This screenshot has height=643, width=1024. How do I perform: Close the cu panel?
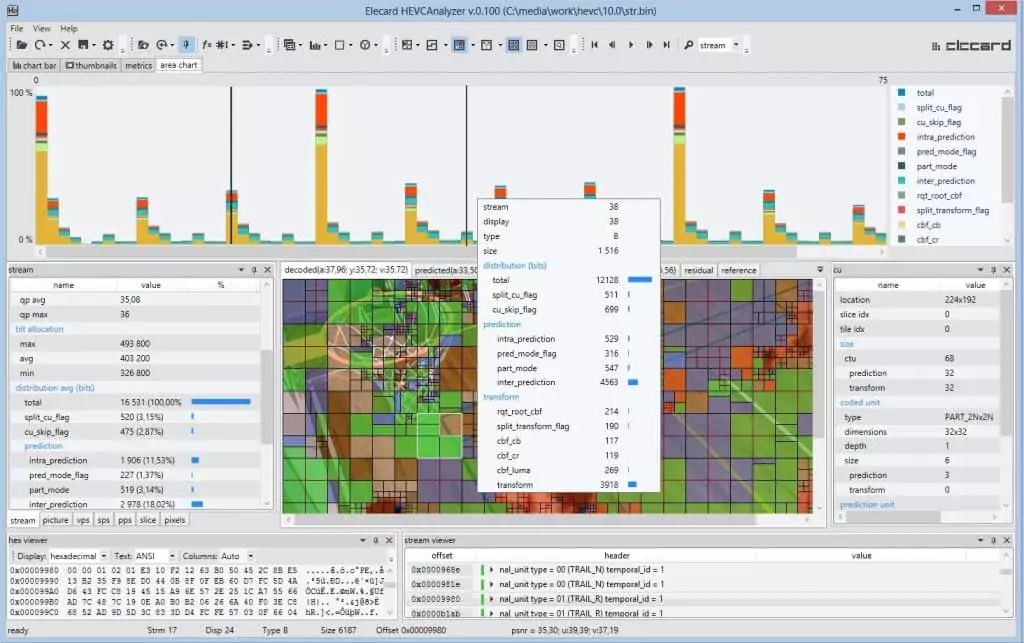[1006, 270]
